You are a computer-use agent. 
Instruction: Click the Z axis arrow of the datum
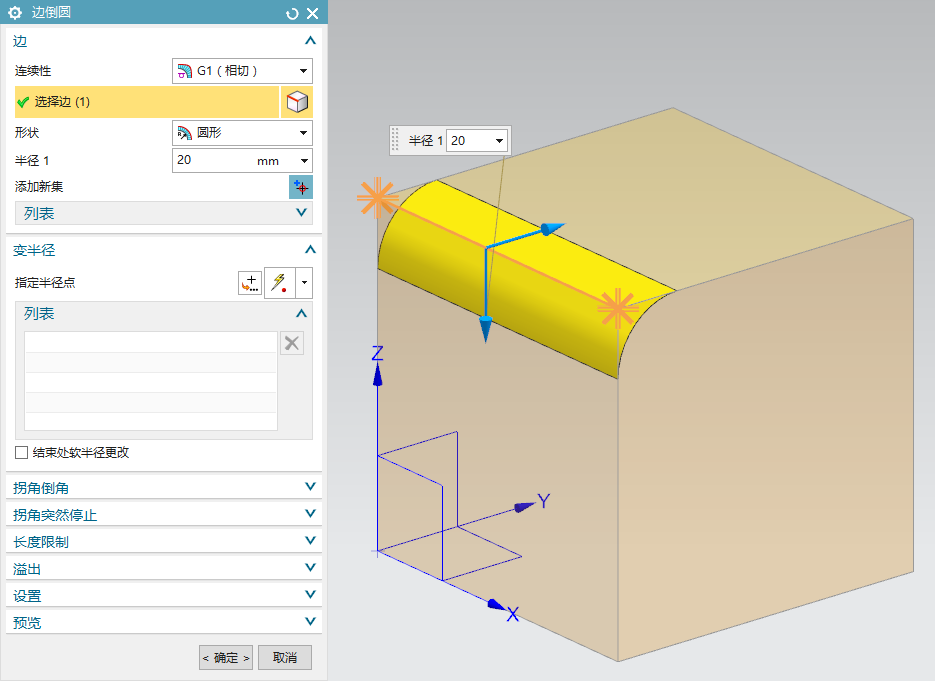(377, 374)
